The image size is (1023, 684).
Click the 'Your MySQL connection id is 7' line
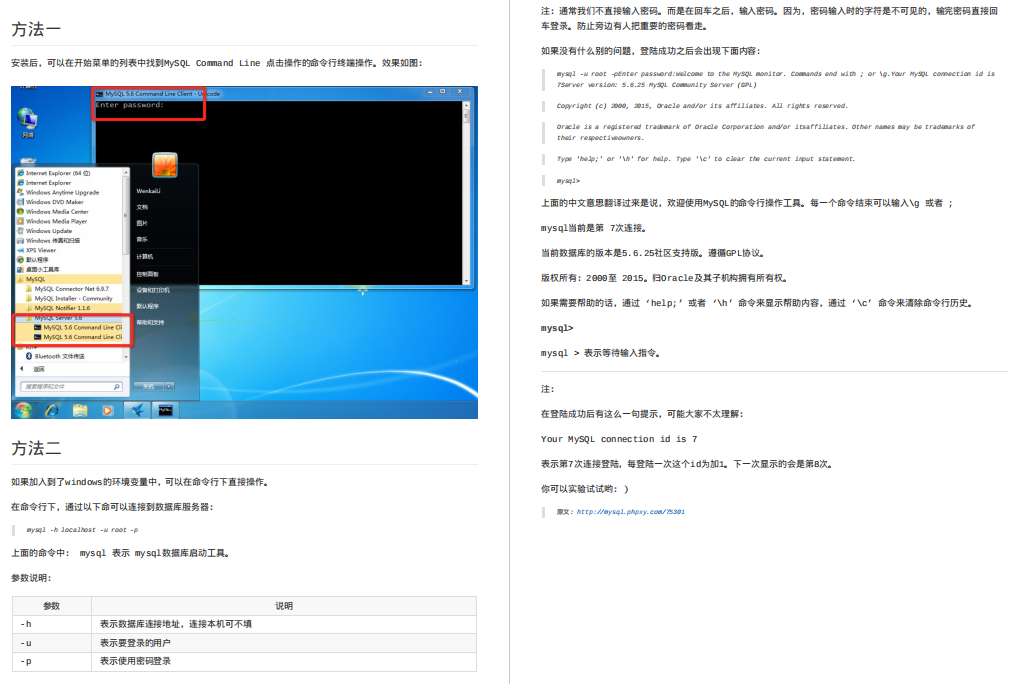tap(618, 439)
